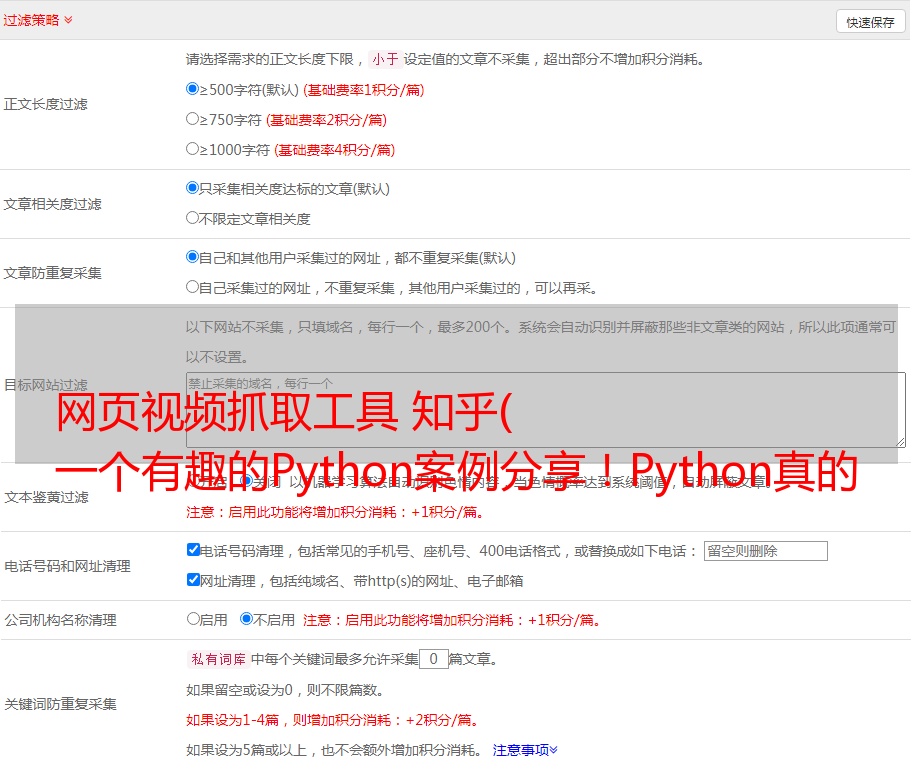
Task: Select the ≥500字符 (默认) length option
Action: pos(192,89)
